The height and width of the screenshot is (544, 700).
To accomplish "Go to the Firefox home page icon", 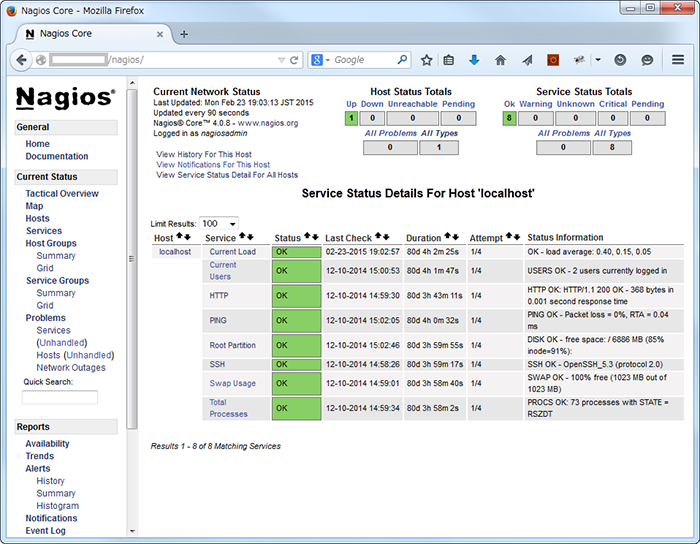I will click(x=500, y=60).
